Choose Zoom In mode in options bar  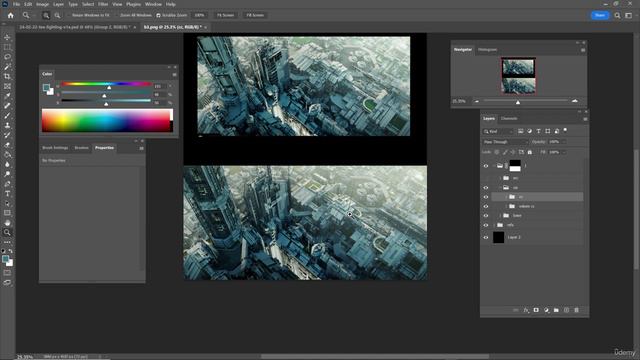click(46, 16)
